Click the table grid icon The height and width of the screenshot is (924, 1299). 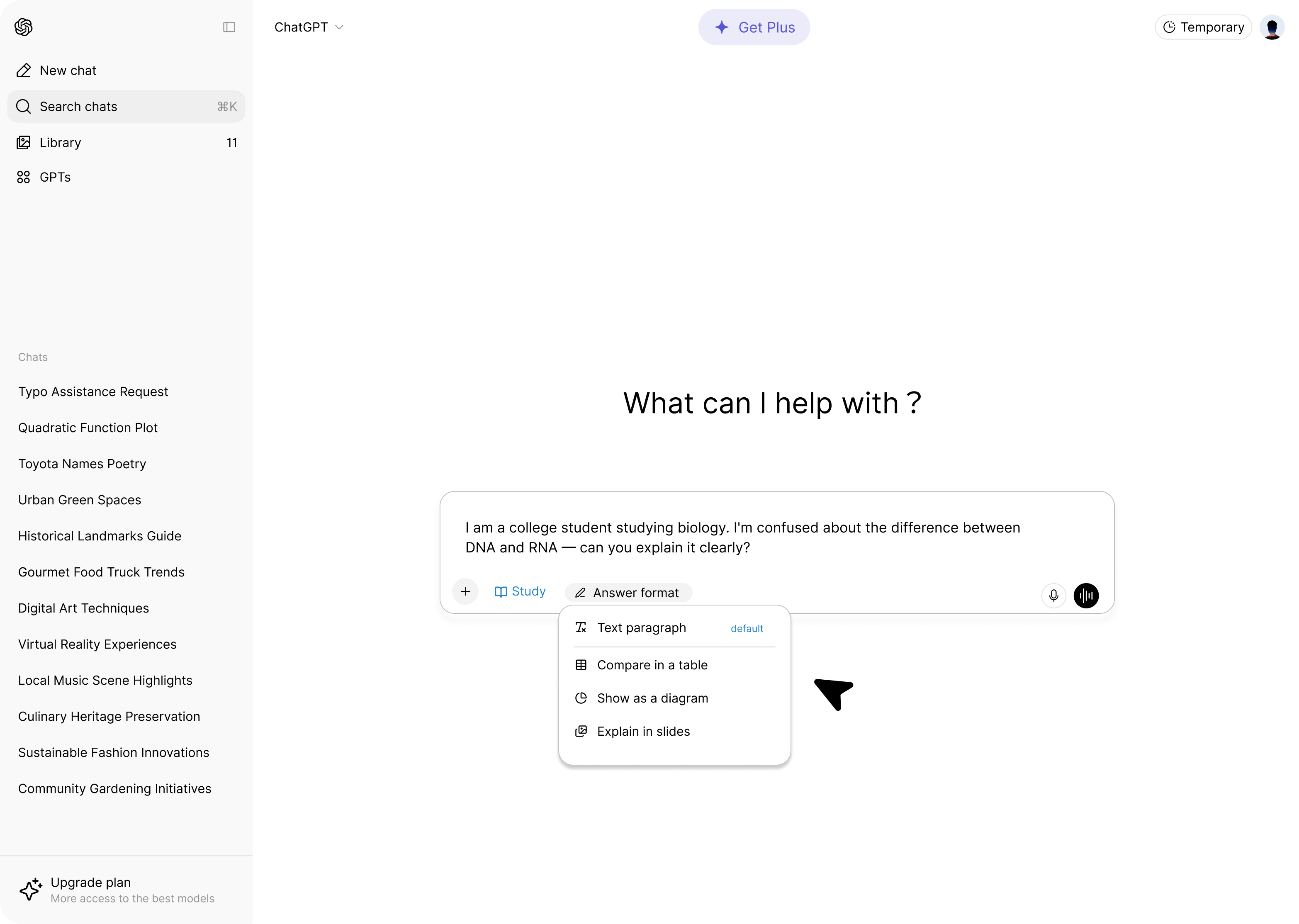click(581, 665)
